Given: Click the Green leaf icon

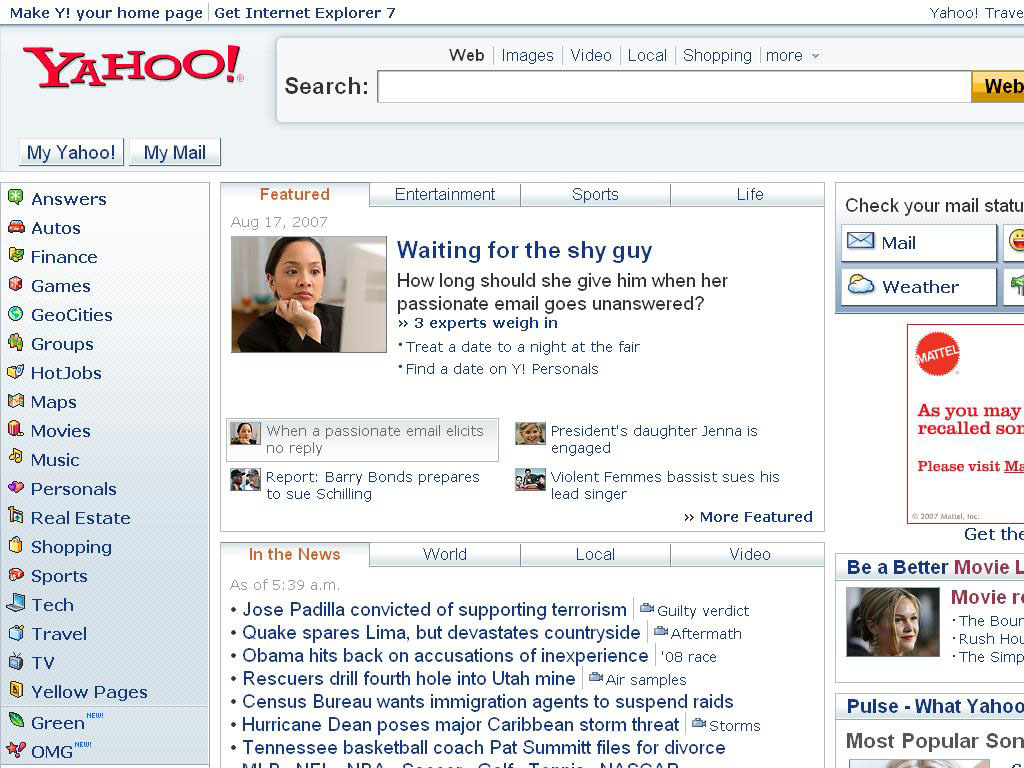Looking at the screenshot, I should click(16, 720).
